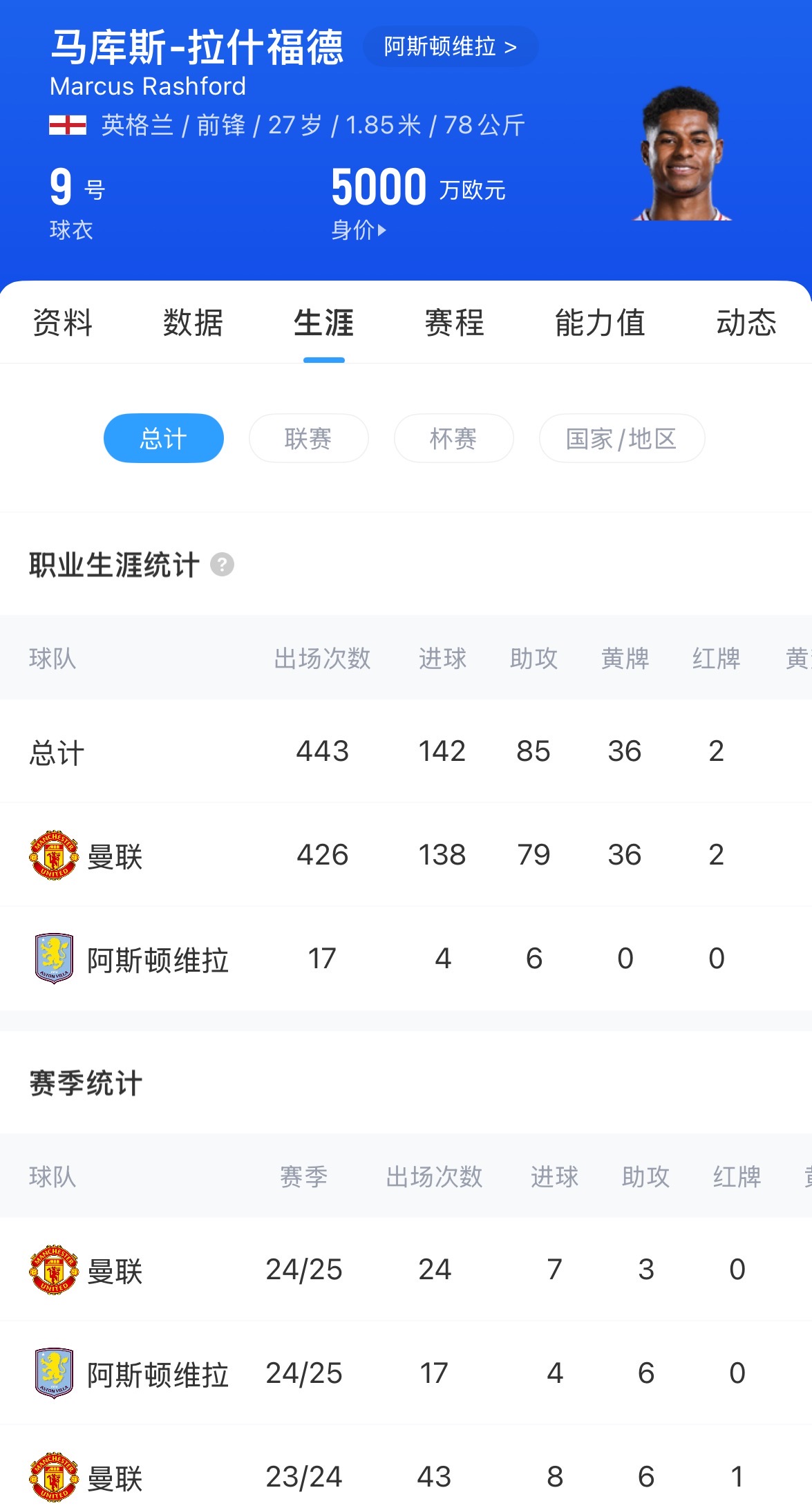Tap the help question mark beside 职业生涯统计

[x=222, y=565]
